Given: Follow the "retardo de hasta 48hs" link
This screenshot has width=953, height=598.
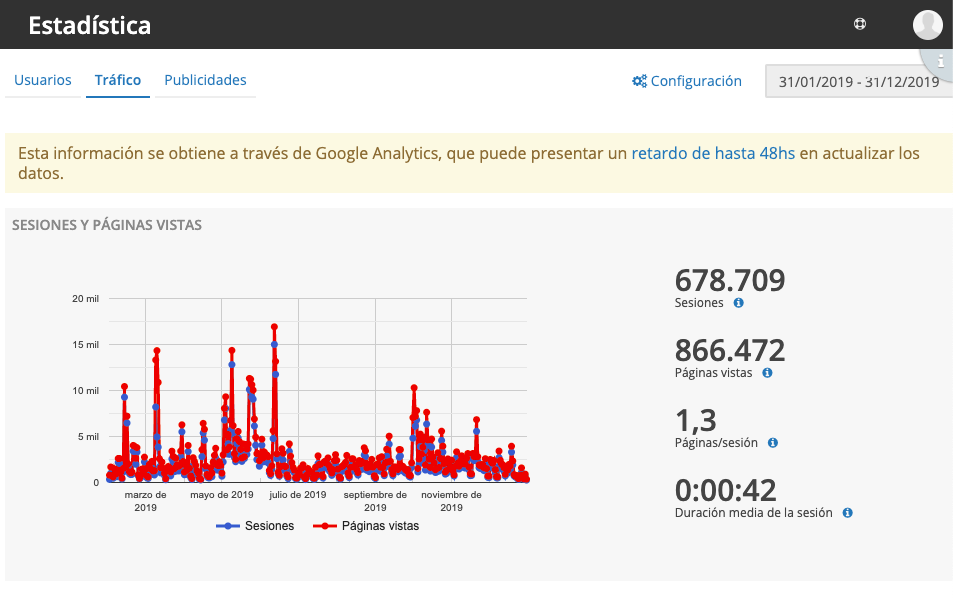Looking at the screenshot, I should 713,153.
